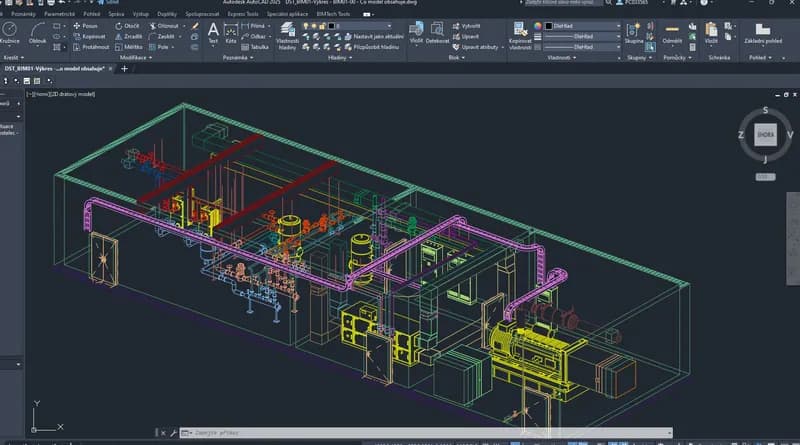Click the Odměřit measure tool
The height and width of the screenshot is (445, 800).
click(x=672, y=33)
